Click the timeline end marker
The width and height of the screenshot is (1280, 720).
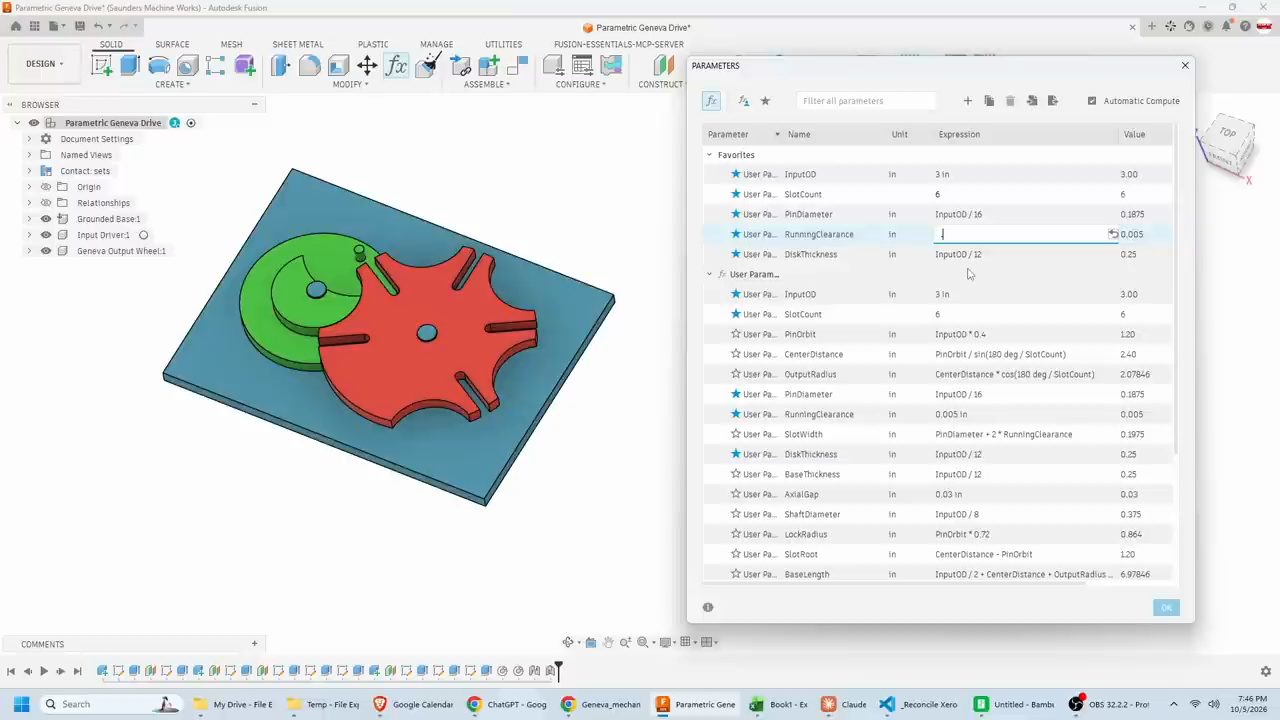click(559, 670)
